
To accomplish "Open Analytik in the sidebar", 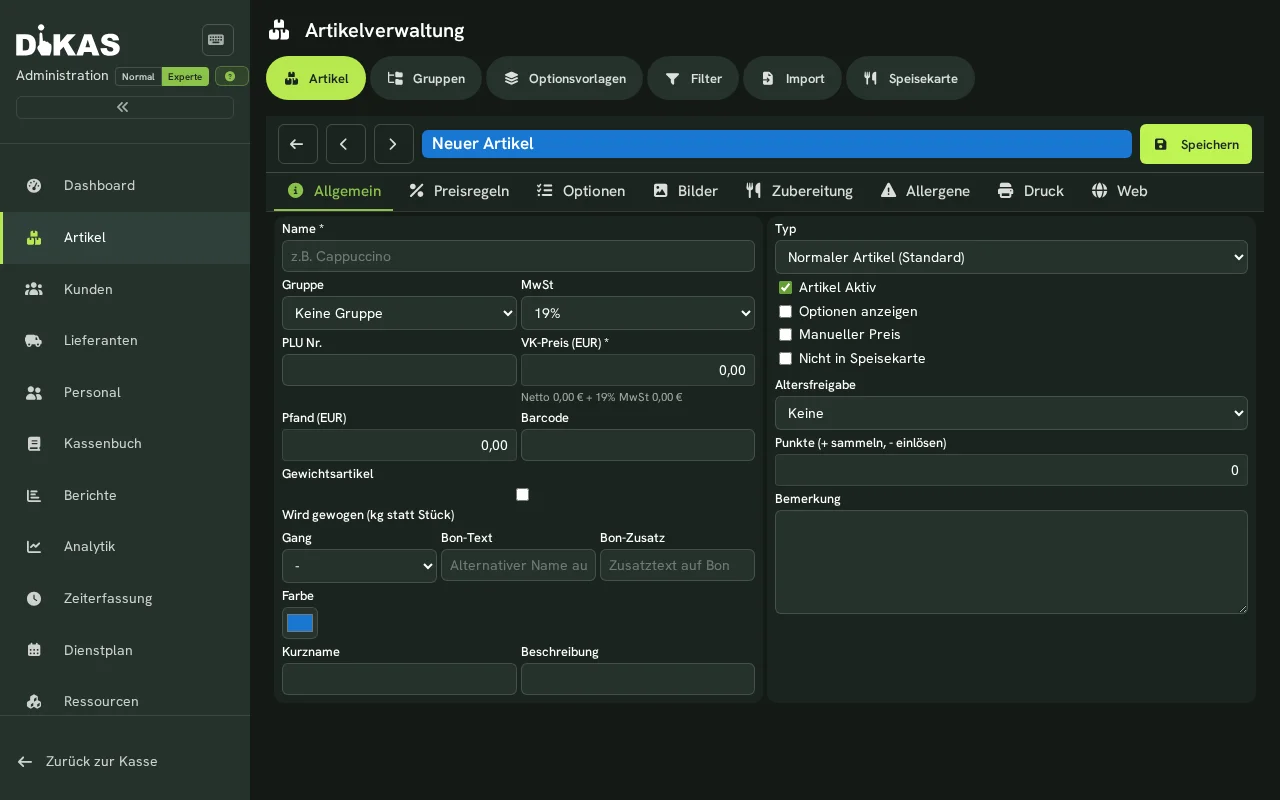I will [x=125, y=546].
